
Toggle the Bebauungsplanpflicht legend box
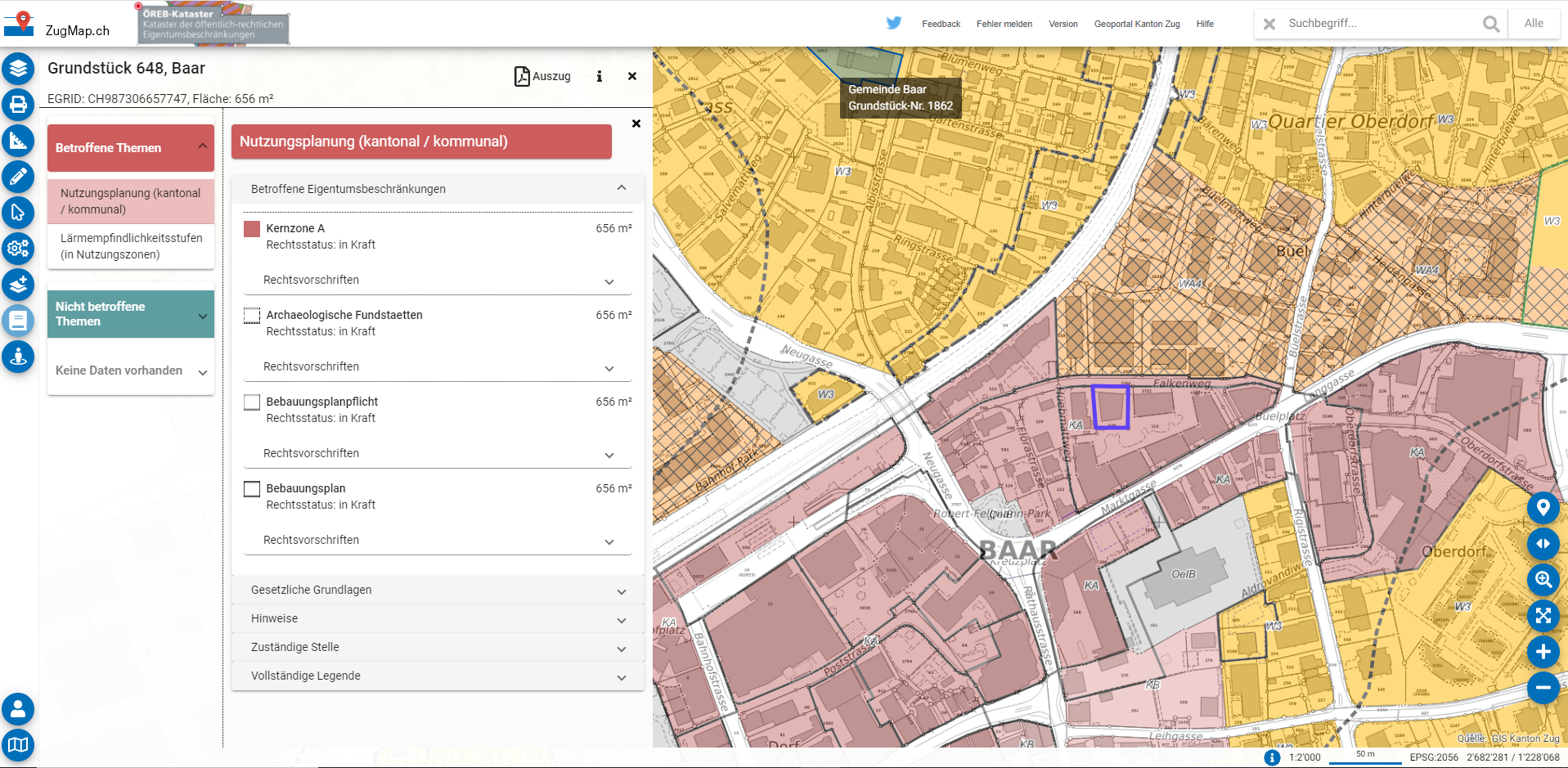click(252, 402)
